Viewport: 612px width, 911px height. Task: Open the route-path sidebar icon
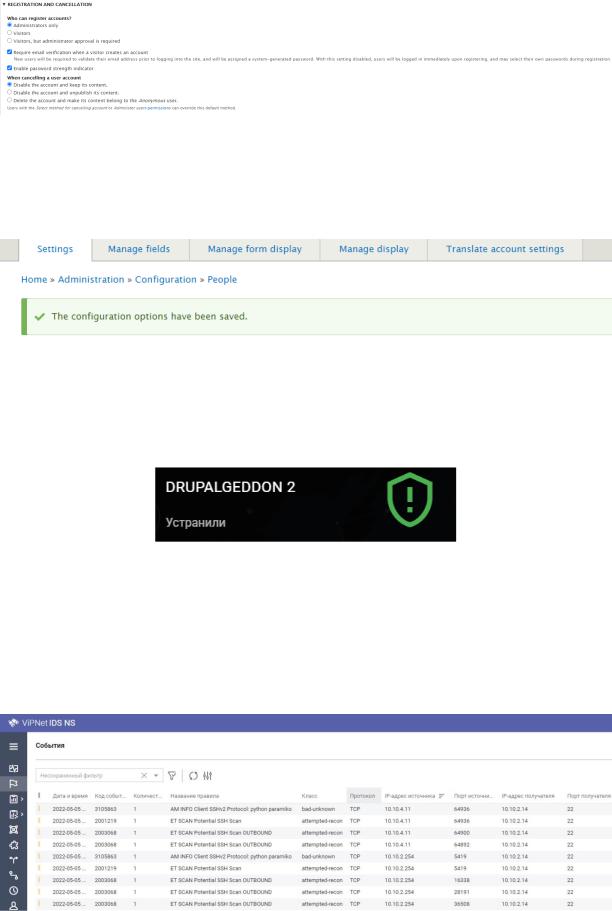(x=13, y=875)
